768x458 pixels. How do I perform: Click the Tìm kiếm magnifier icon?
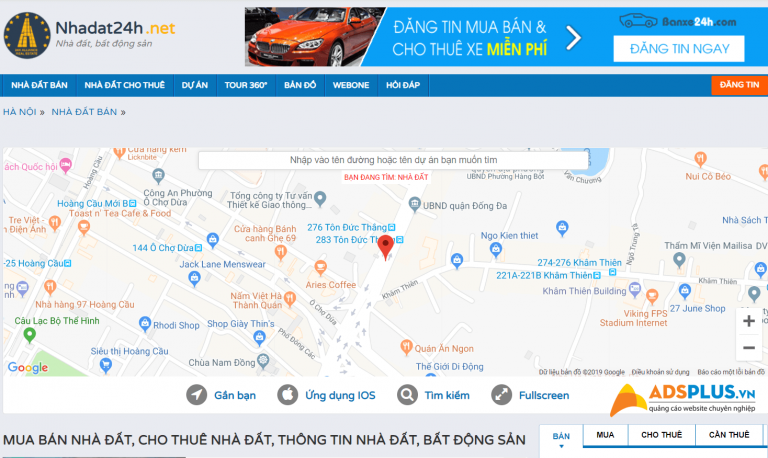pos(407,394)
